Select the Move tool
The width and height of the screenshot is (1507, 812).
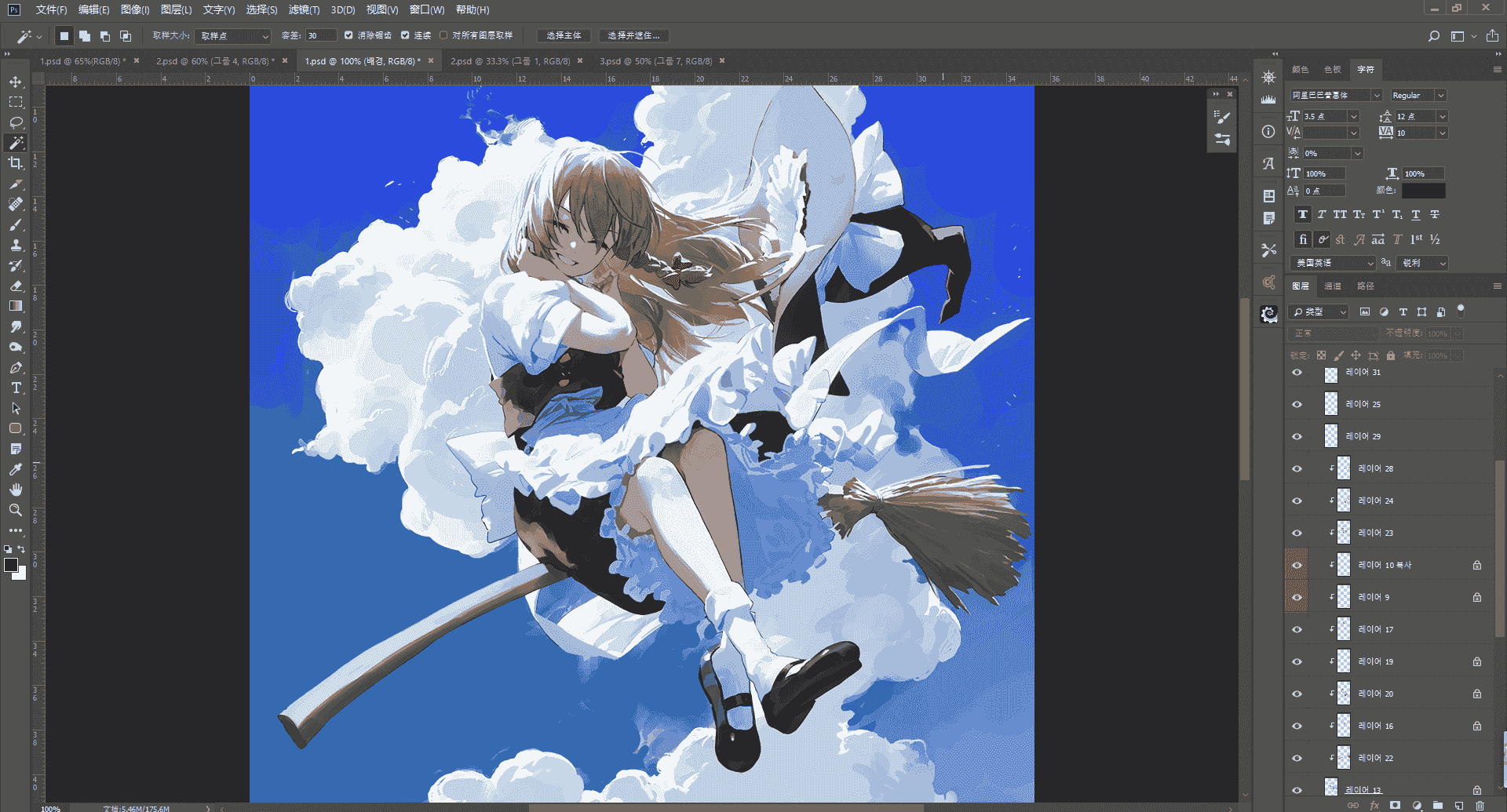pos(16,82)
